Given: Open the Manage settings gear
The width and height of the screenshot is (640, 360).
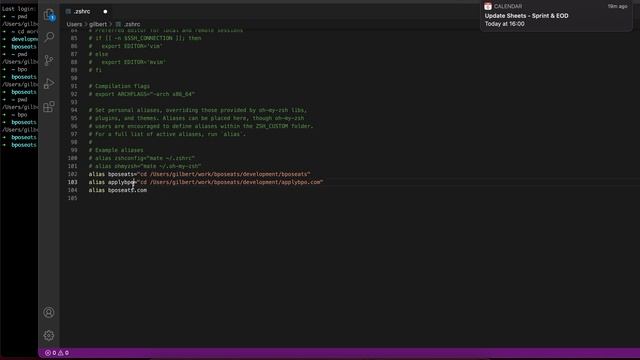Looking at the screenshot, I should coord(49,336).
